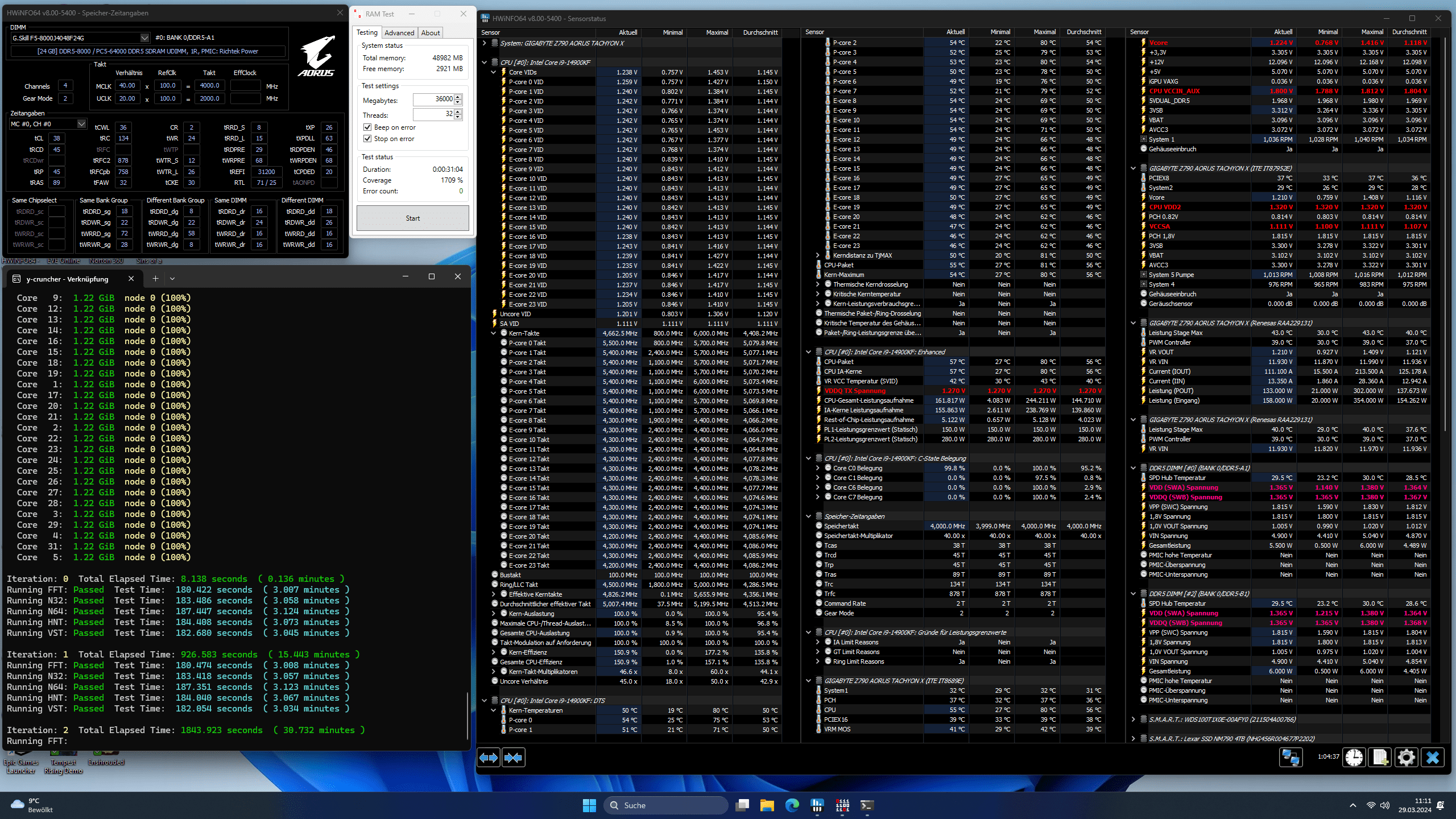The width and height of the screenshot is (1456, 819).
Task: Collapse the Core VIDs tree node
Action: pos(494,72)
